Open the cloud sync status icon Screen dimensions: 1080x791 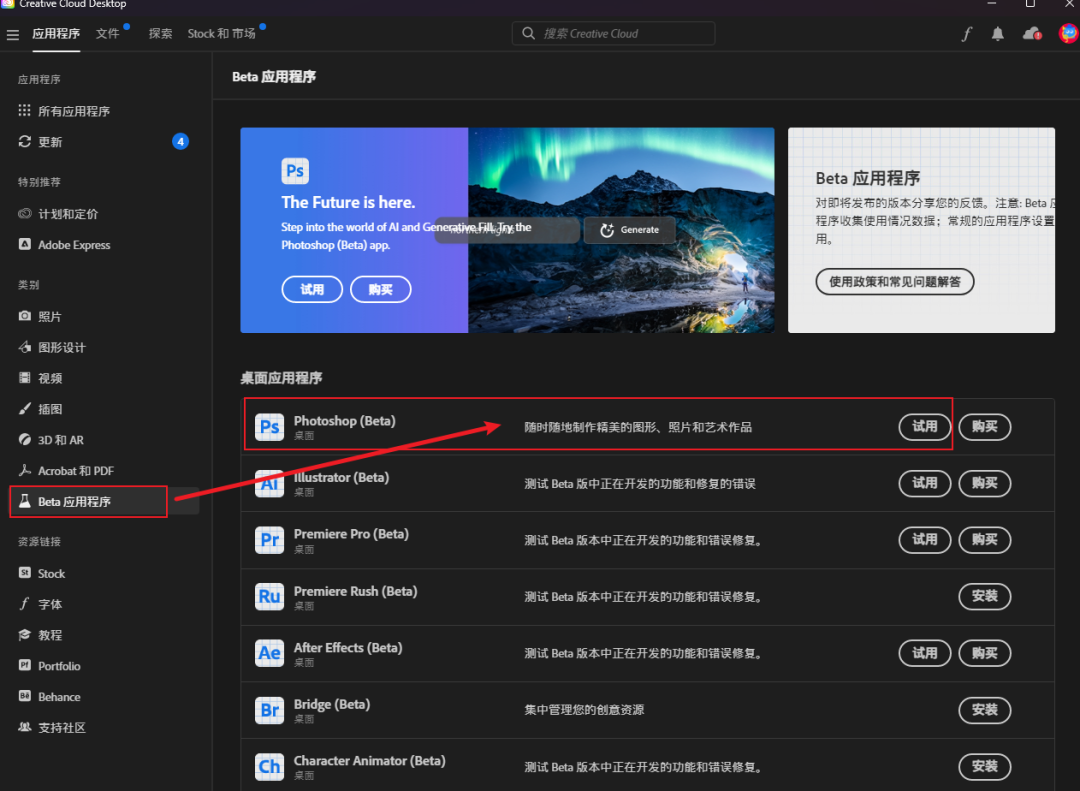pyautogui.click(x=1032, y=34)
